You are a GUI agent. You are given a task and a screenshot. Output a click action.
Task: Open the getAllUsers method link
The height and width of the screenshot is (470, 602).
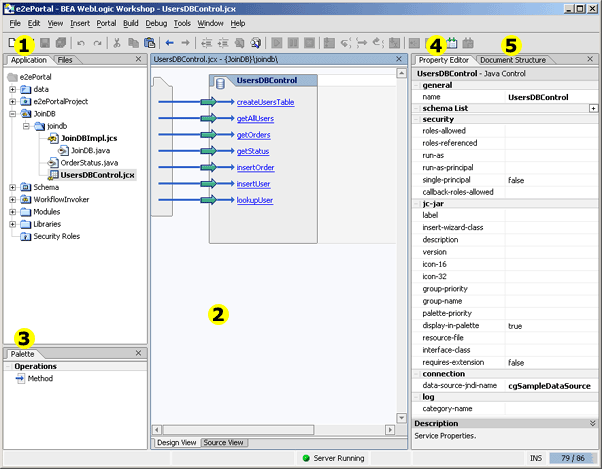(255, 119)
